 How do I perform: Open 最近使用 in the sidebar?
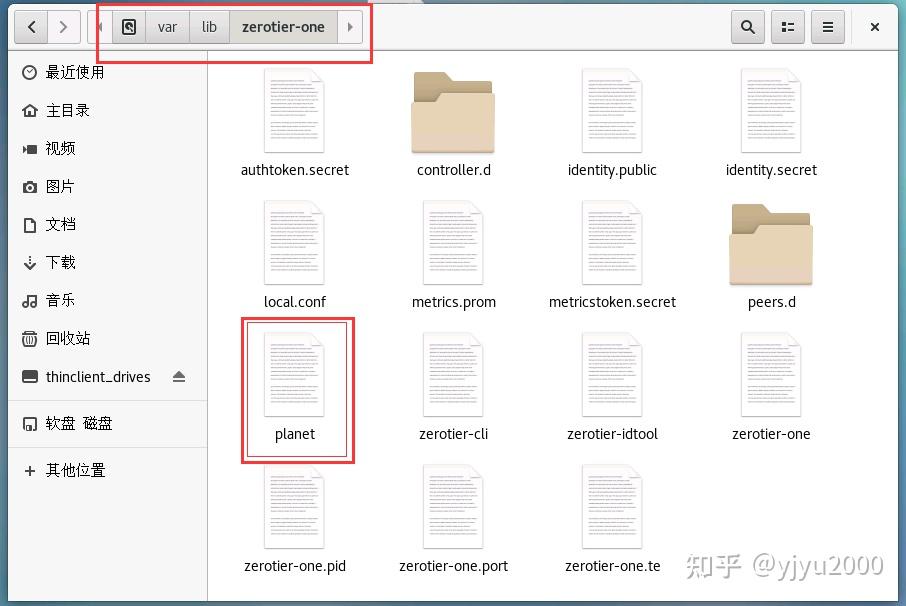click(x=74, y=72)
